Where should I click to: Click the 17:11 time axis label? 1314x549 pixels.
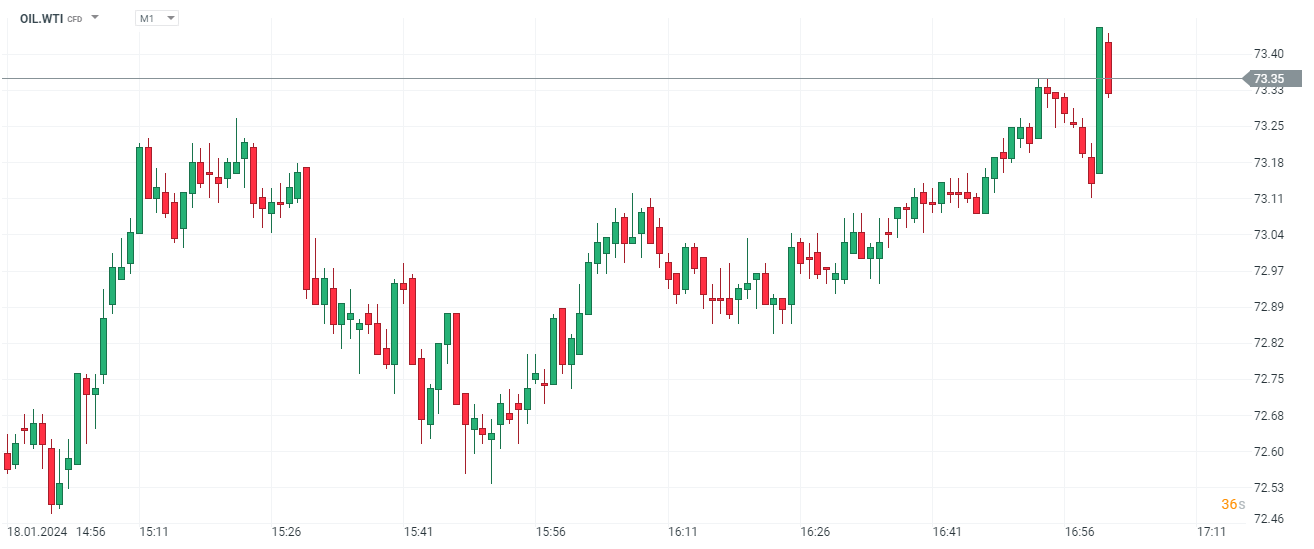[1213, 532]
